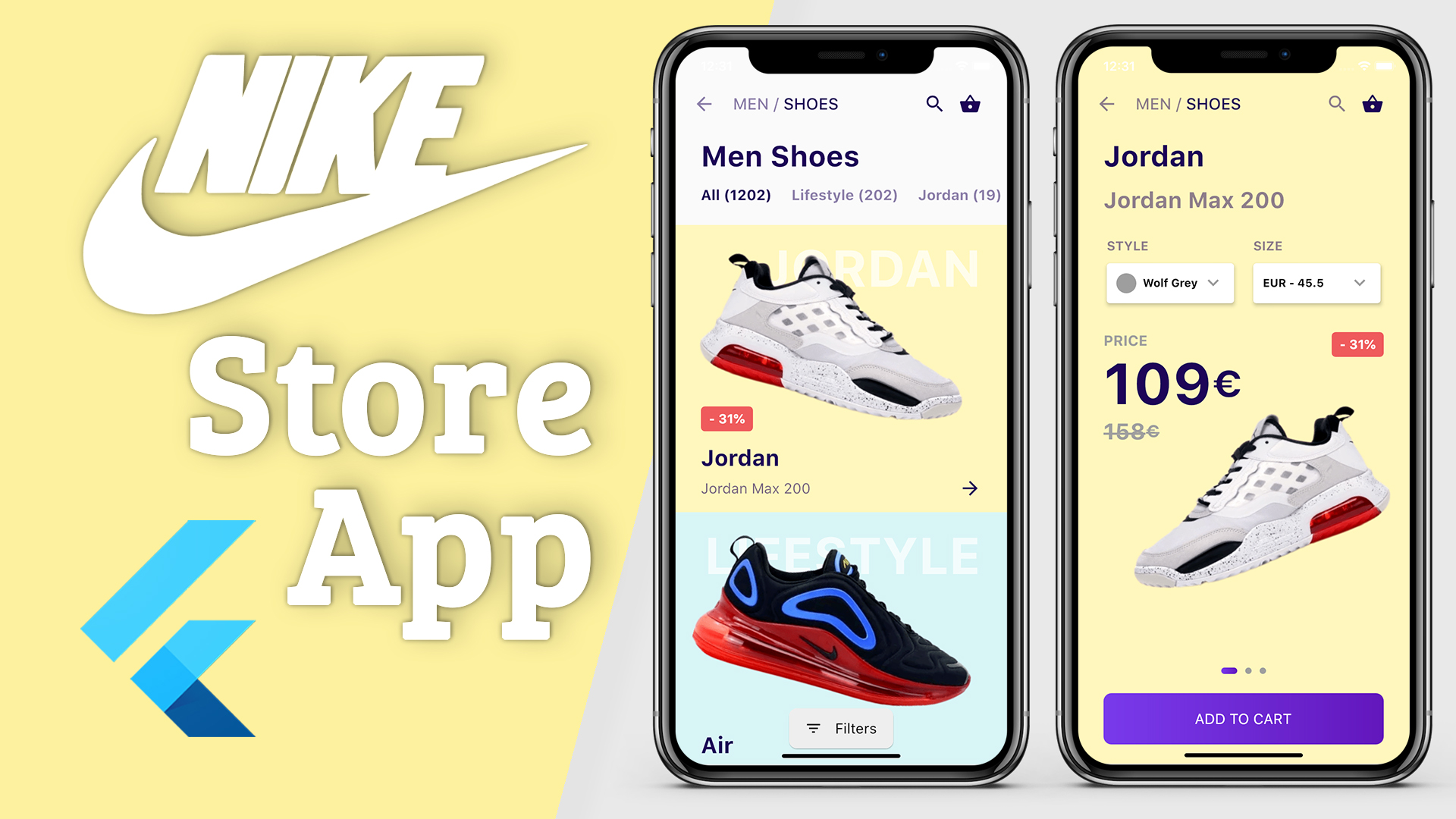Click the back arrow icon on left screen
This screenshot has width=1456, height=819.
(707, 104)
